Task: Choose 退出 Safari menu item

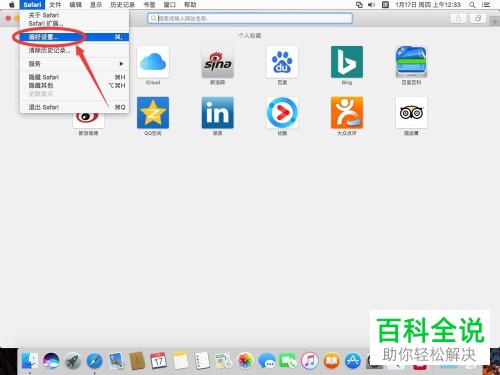Action: tap(74, 107)
